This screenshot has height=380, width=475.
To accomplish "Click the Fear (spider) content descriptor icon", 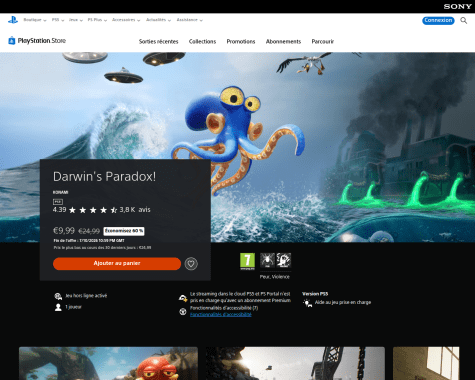I will coord(267,260).
